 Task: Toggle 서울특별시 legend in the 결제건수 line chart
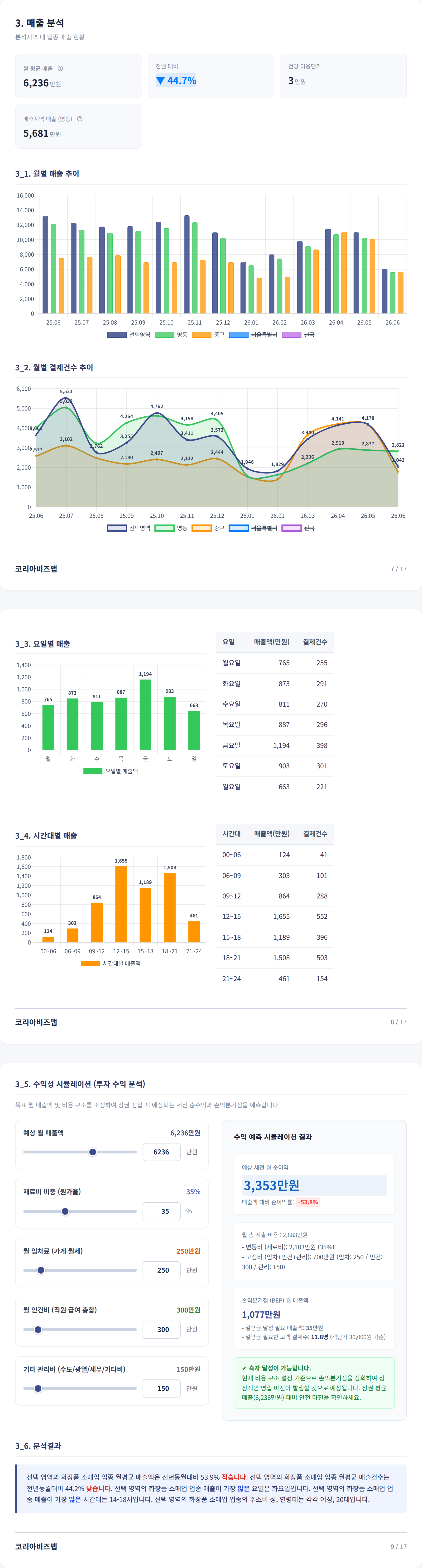coord(253,528)
